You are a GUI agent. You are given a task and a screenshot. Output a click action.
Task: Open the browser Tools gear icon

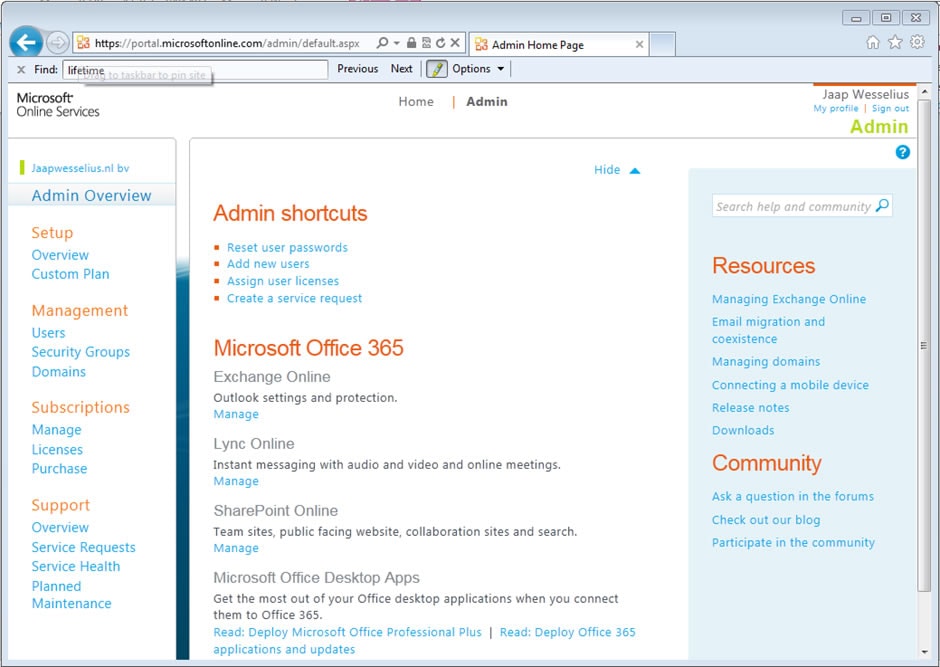coord(917,42)
